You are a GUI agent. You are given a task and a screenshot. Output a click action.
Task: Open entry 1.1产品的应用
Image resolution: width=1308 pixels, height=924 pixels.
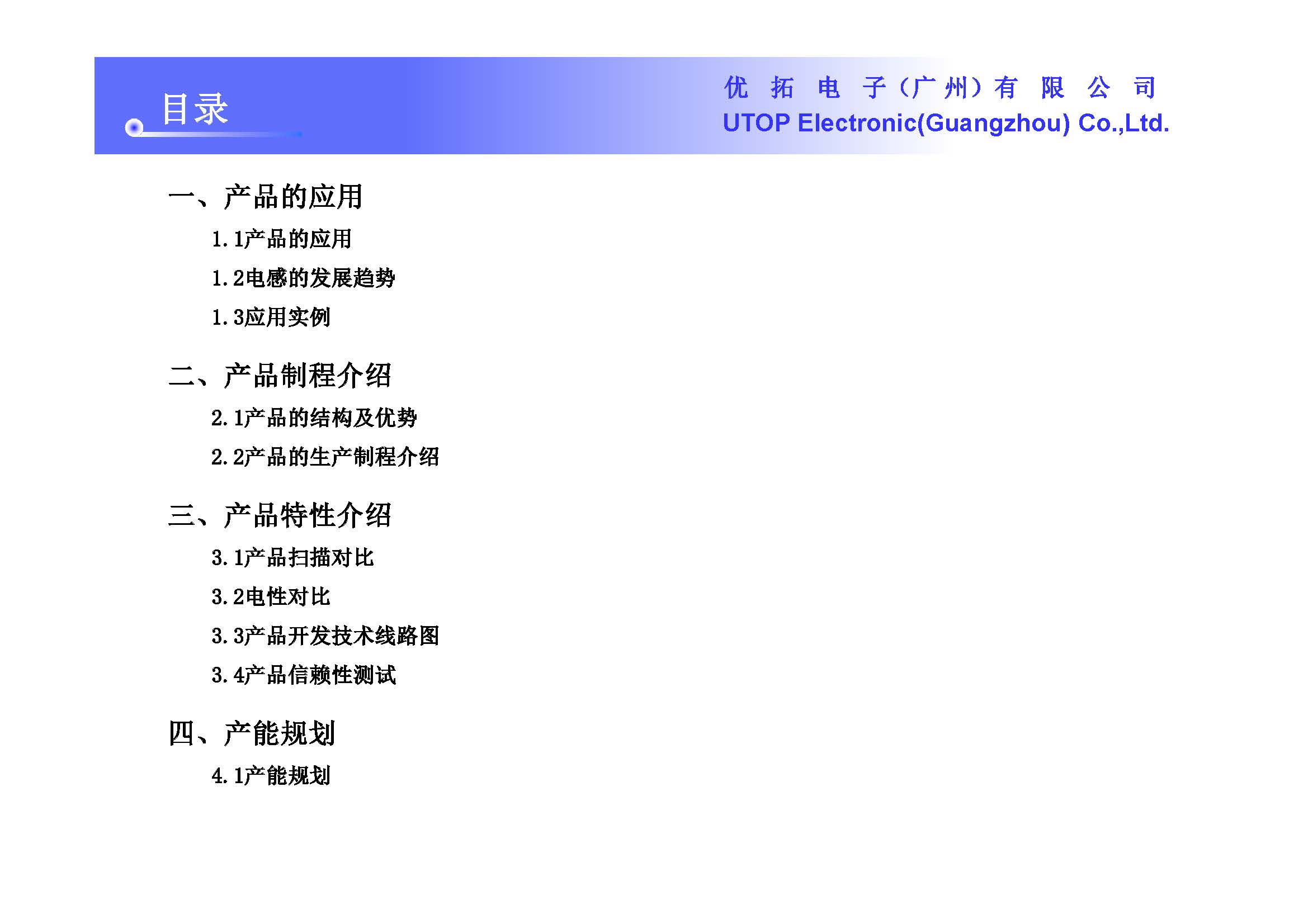[x=281, y=239]
